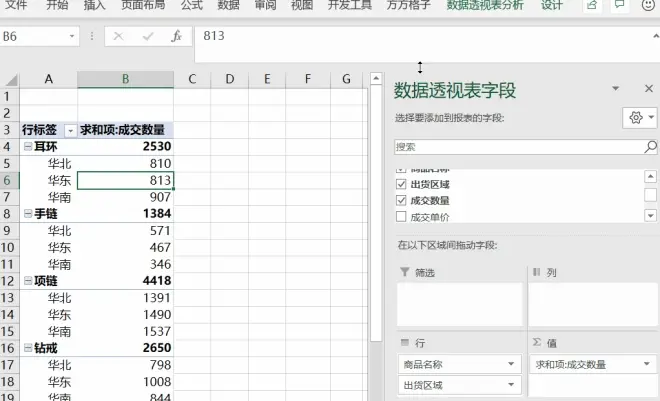Open the 审阅 ribbon tab
660x401 pixels.
coord(265,5)
